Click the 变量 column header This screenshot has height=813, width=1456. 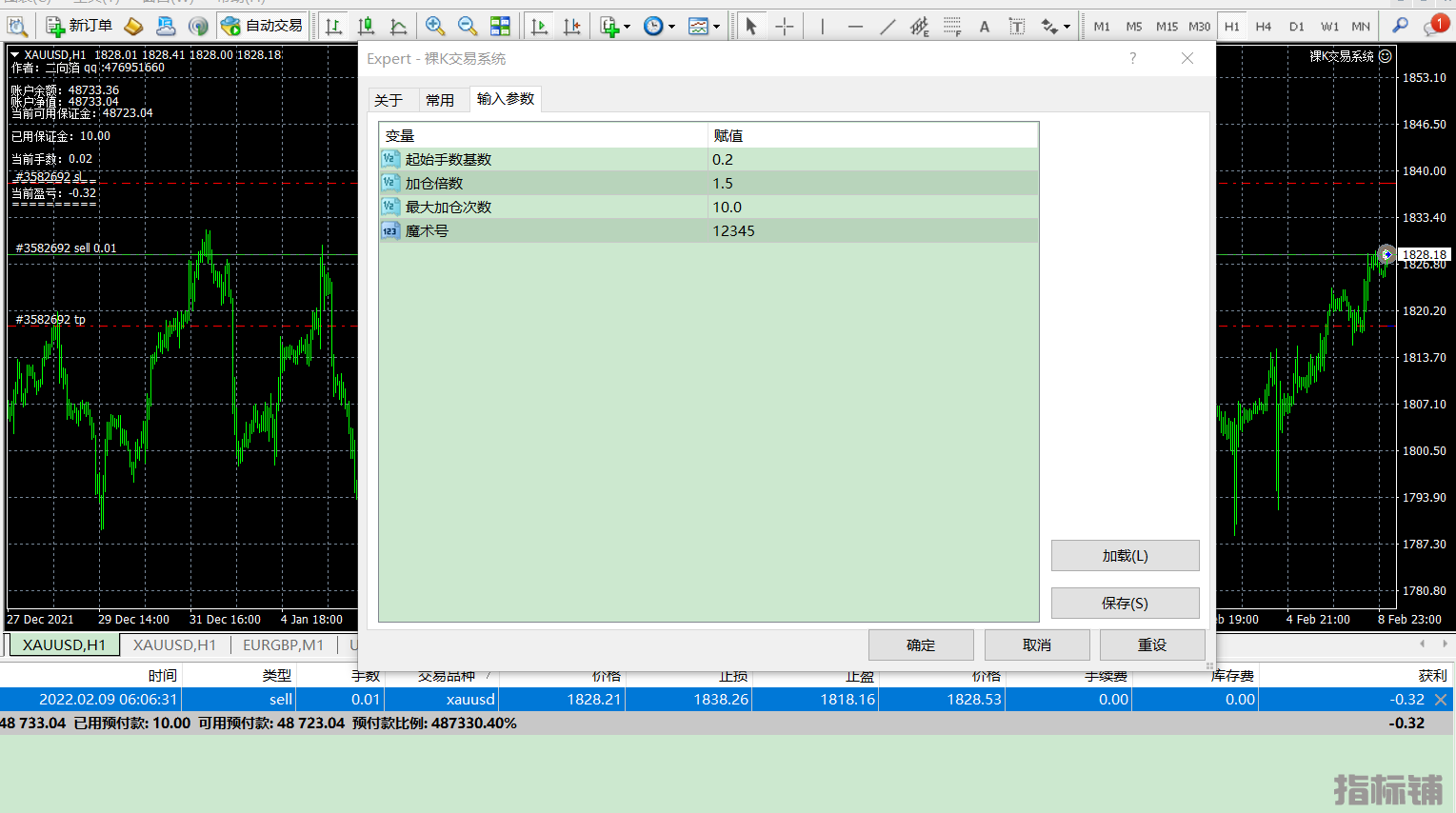point(543,135)
